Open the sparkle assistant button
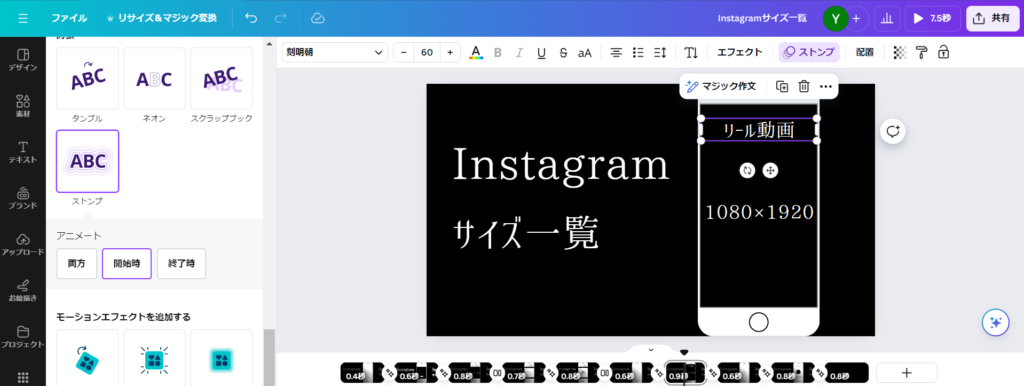 tap(996, 322)
